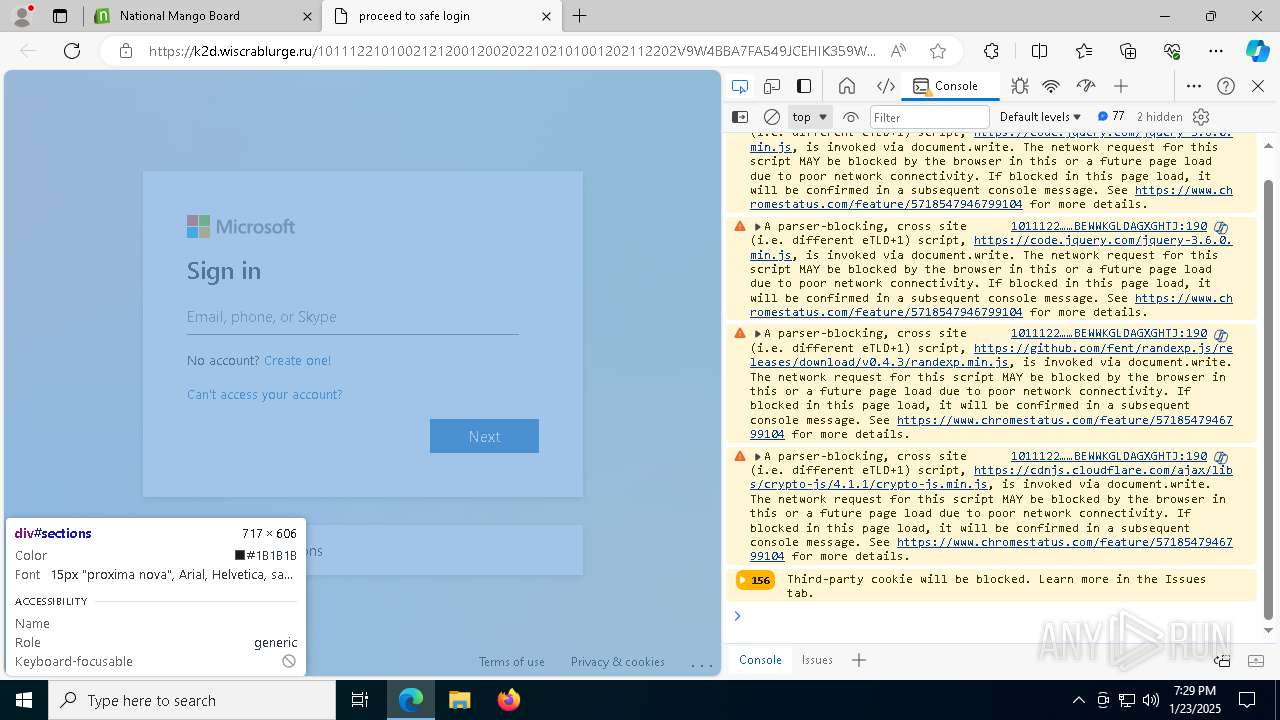Open Firefox from the taskbar
This screenshot has width=1280, height=720.
(508, 700)
